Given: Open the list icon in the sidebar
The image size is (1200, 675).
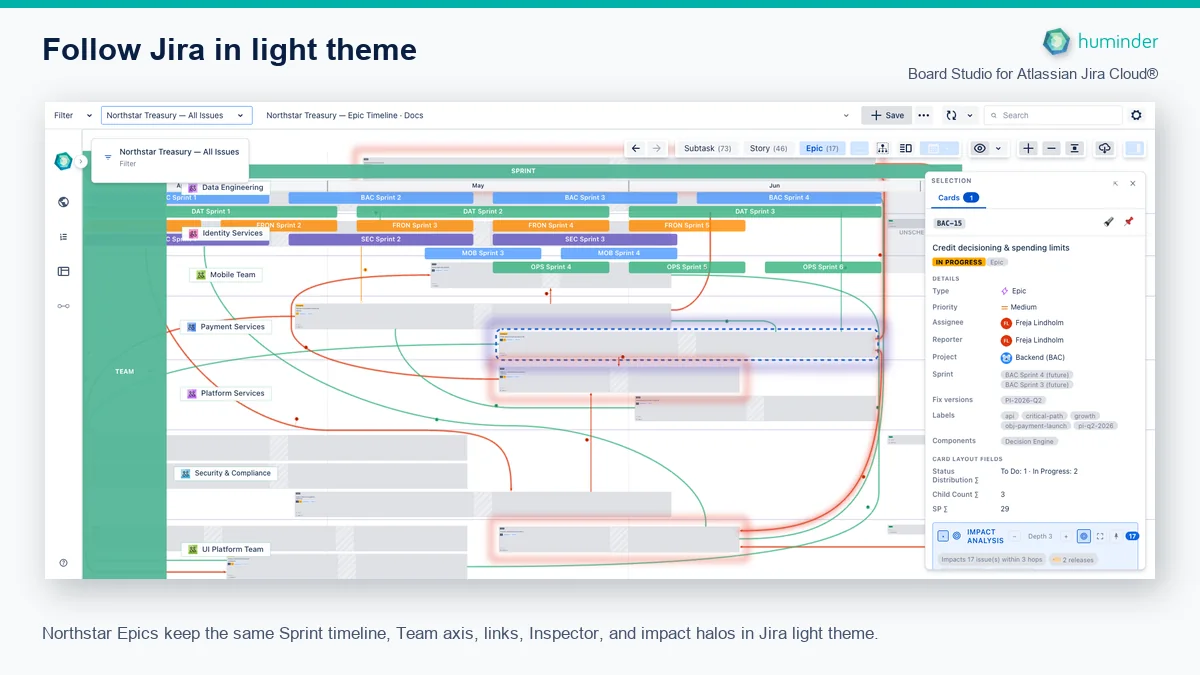Looking at the screenshot, I should pyautogui.click(x=63, y=237).
